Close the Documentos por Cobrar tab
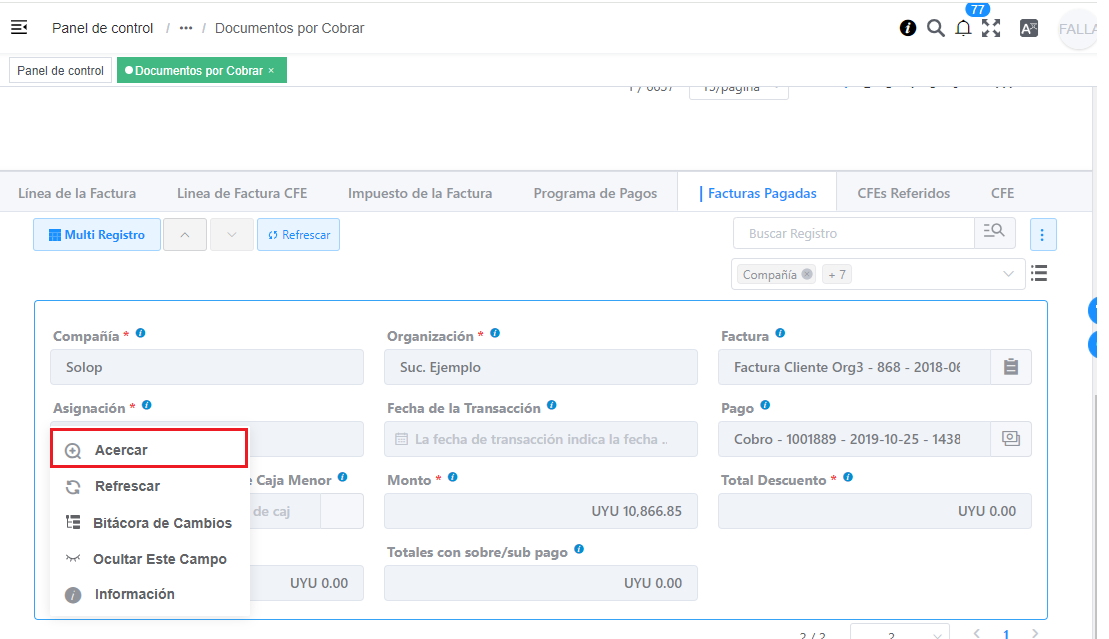Screen dimensions: 1109x639 click(271, 71)
